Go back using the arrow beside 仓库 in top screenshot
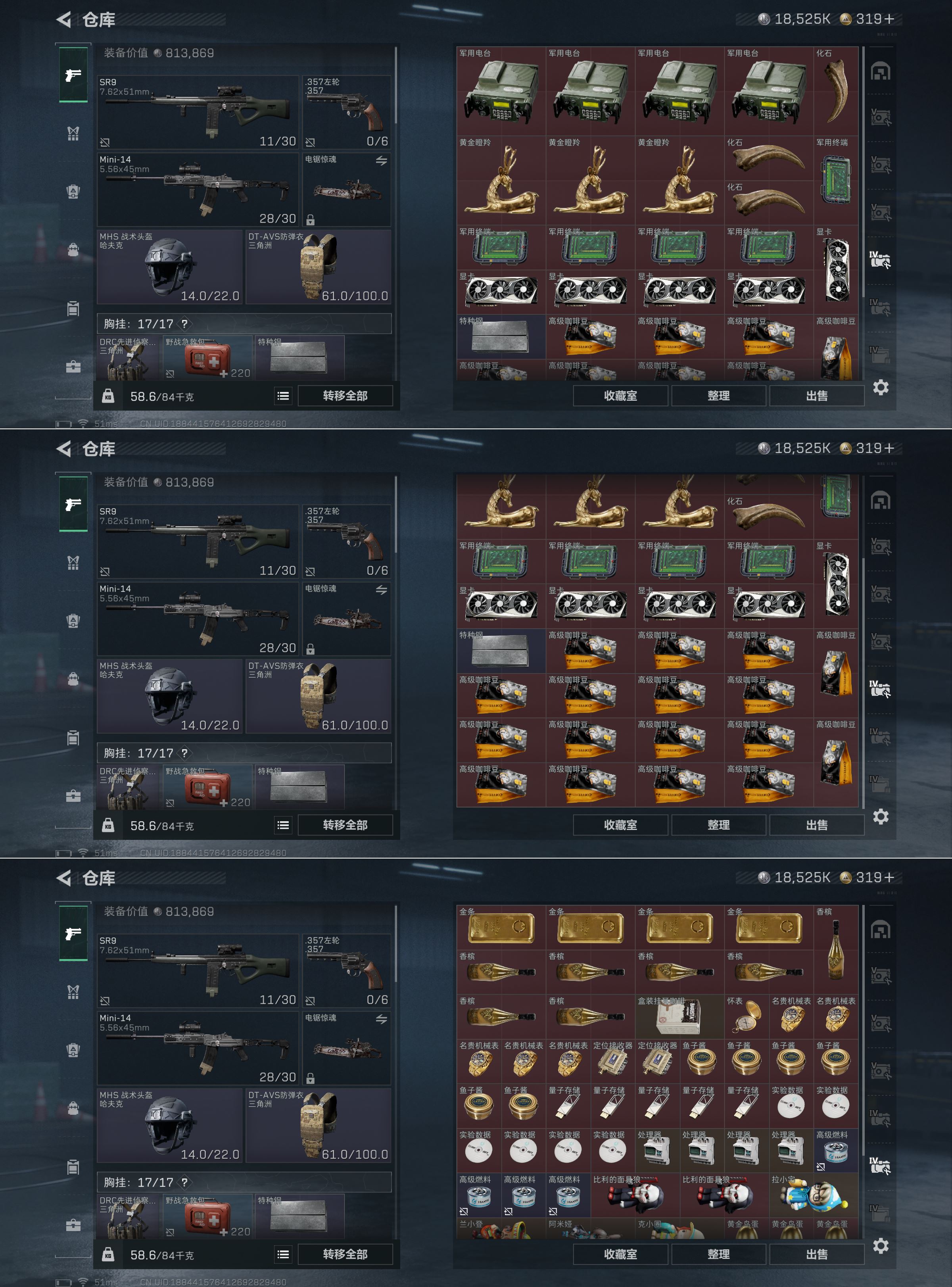The width and height of the screenshot is (952, 1287). click(64, 19)
